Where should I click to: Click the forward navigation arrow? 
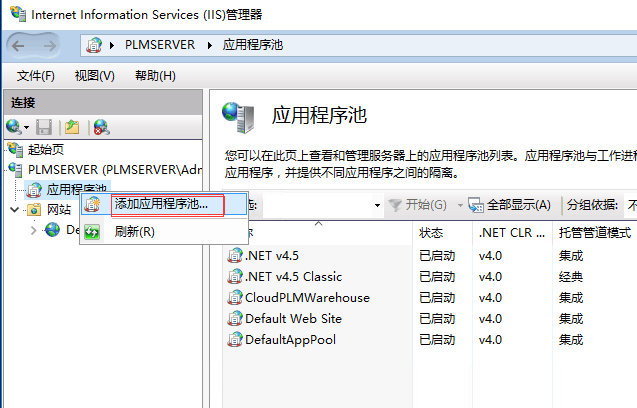(x=50, y=46)
